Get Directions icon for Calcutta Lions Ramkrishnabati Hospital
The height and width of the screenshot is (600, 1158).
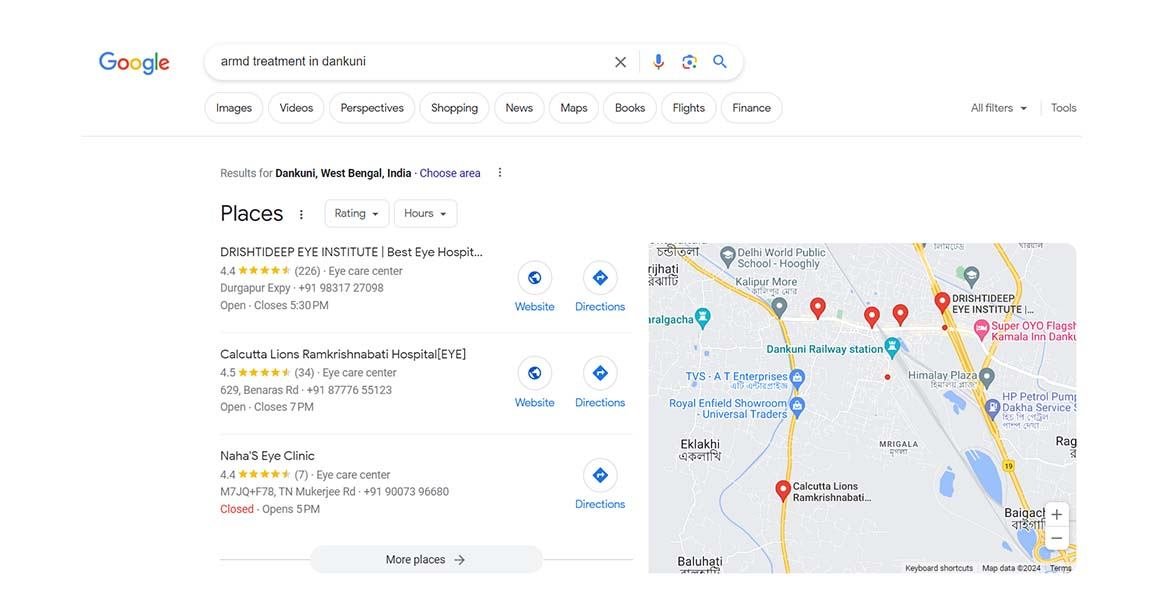[600, 373]
